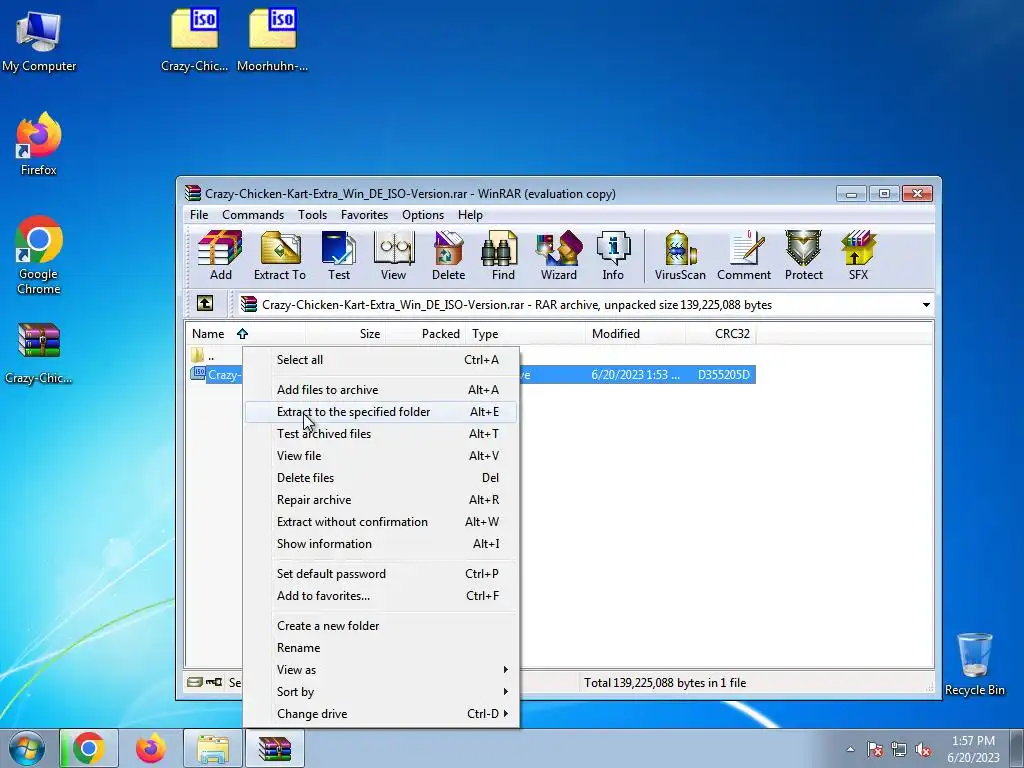1024x768 pixels.
Task: Run the VirusScan toolbar icon
Action: click(680, 255)
